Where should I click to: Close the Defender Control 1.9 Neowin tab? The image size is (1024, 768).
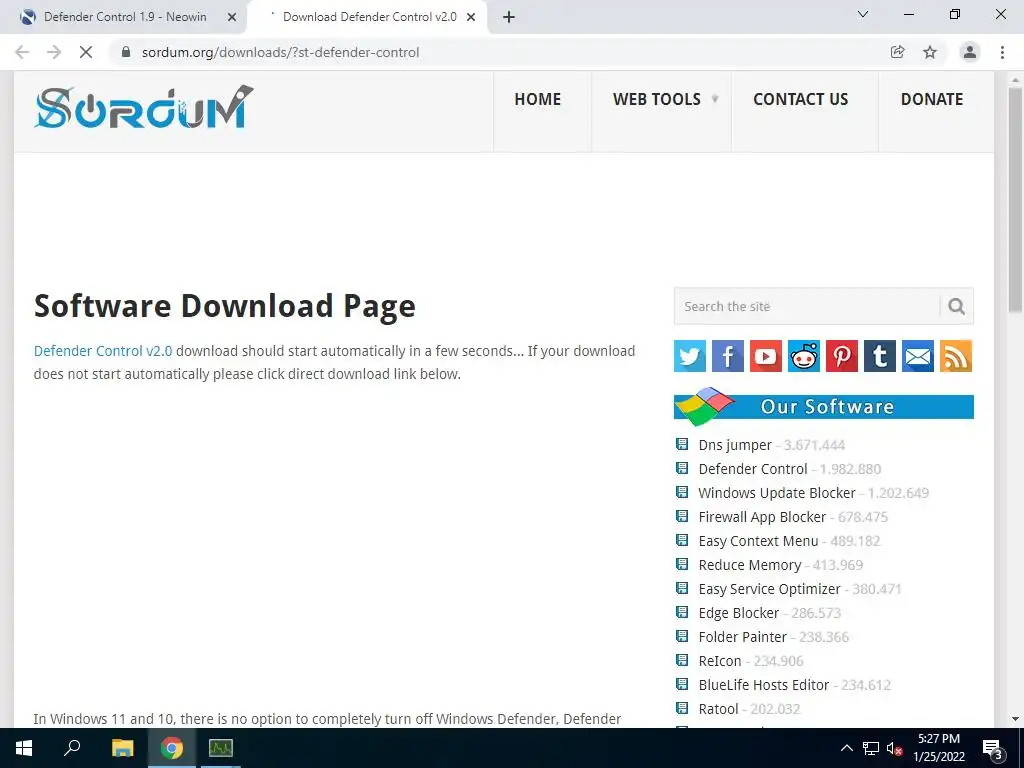pyautogui.click(x=232, y=17)
